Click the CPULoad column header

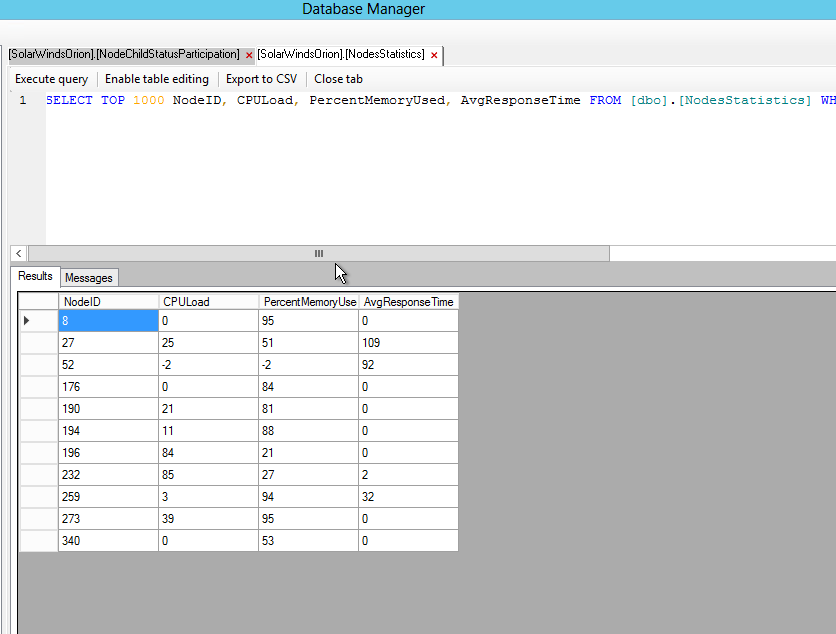(207, 301)
